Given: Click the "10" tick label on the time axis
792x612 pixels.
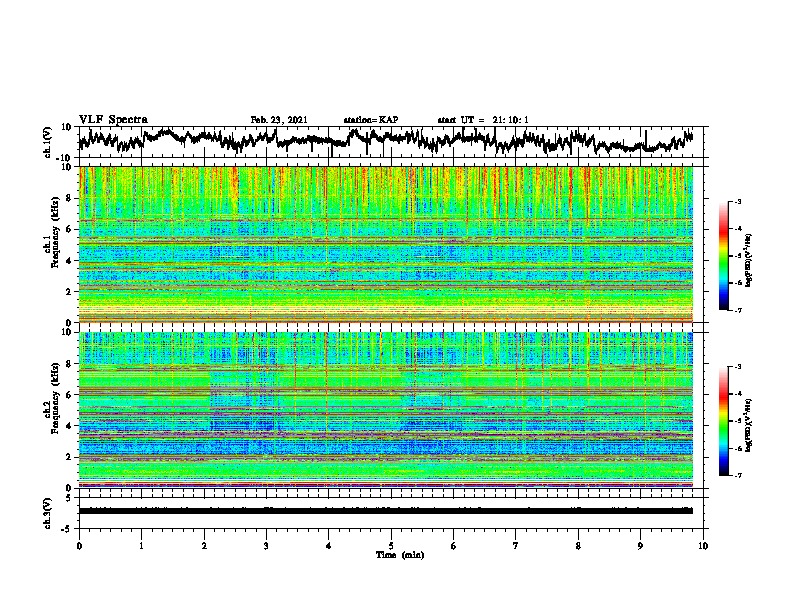Looking at the screenshot, I should (703, 546).
